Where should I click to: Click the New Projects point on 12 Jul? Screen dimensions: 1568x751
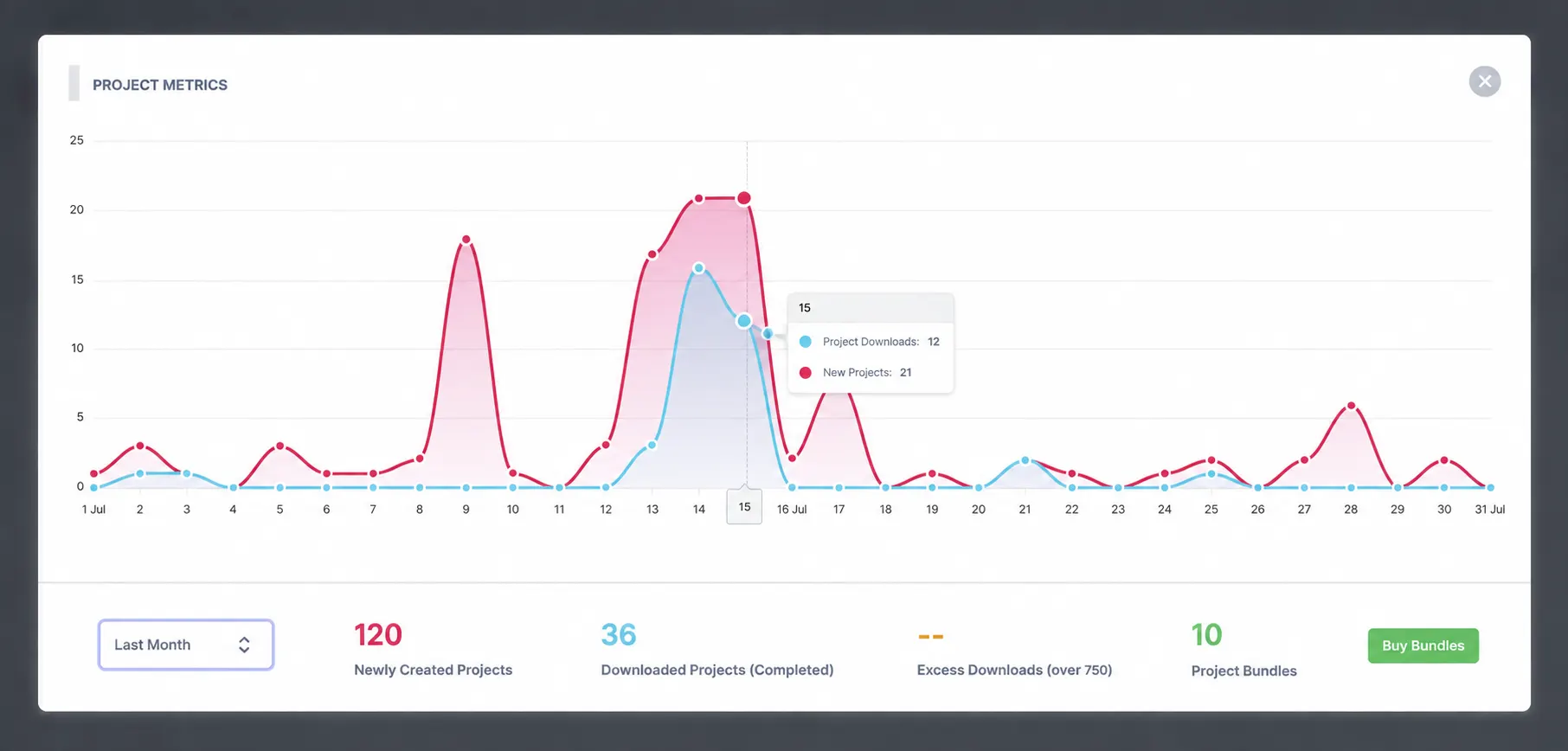tap(606, 445)
